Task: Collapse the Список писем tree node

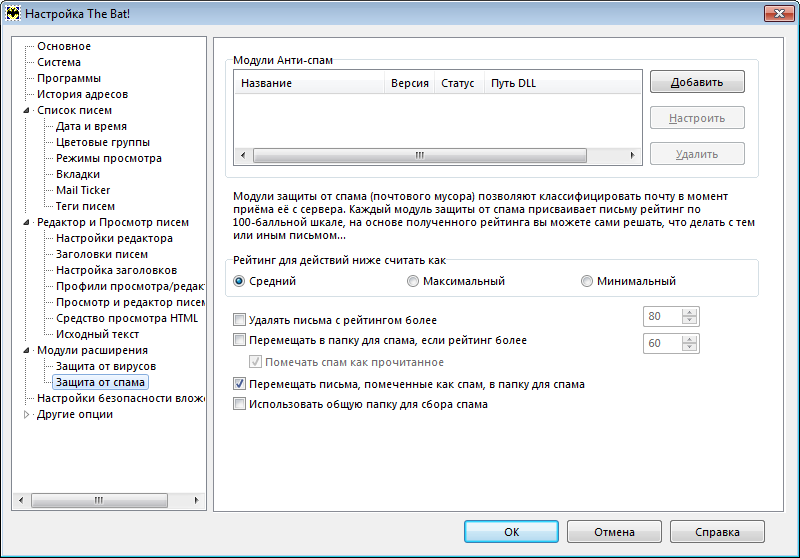Action: click(x=26, y=111)
